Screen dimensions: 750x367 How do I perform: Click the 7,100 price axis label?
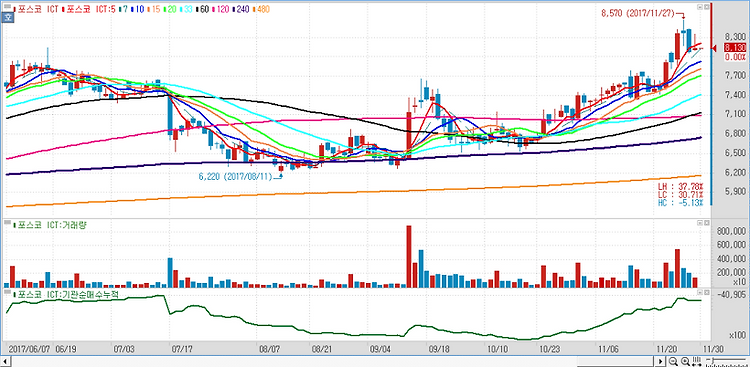click(x=735, y=114)
